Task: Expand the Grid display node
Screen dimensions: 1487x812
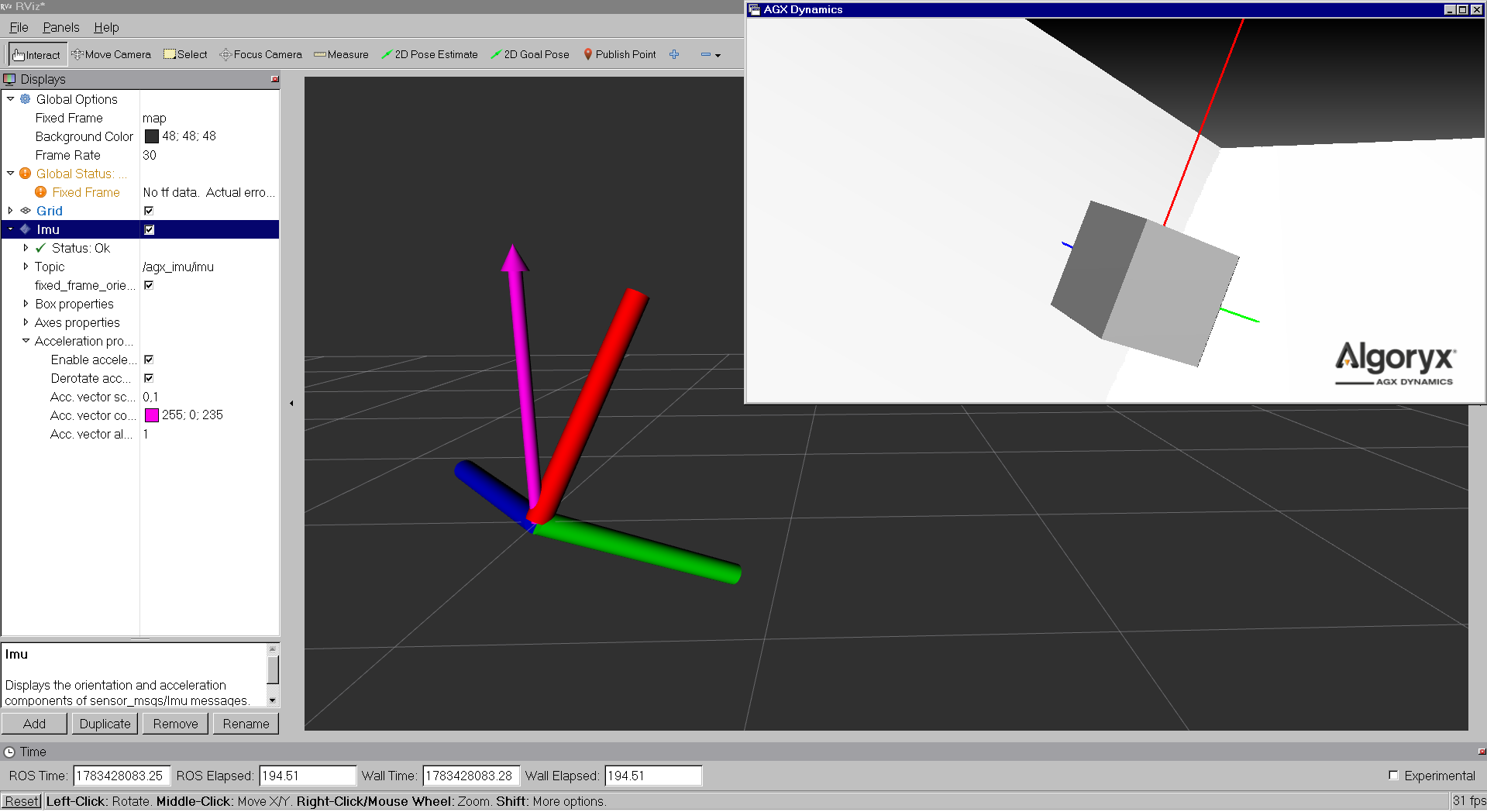Action: coord(10,211)
